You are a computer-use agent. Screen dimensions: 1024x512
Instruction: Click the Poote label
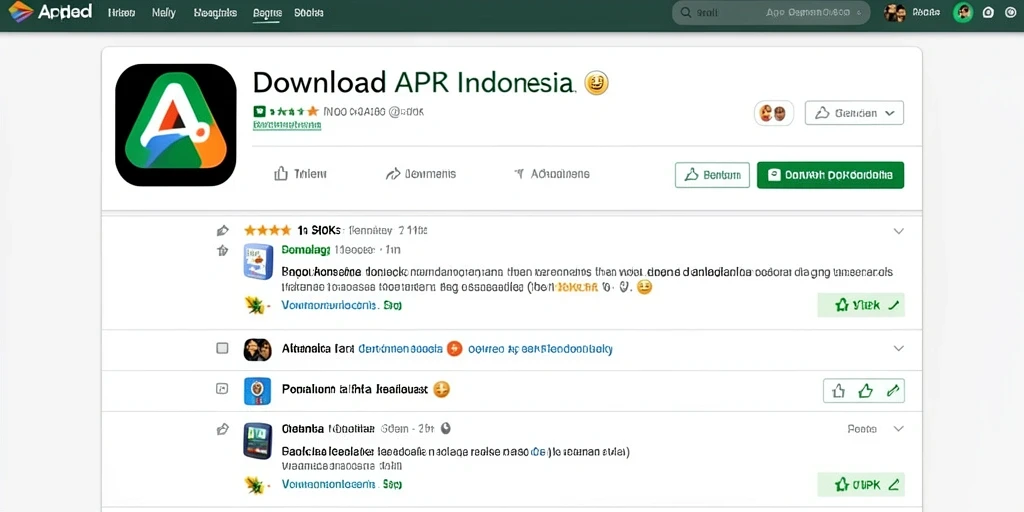[x=862, y=429]
